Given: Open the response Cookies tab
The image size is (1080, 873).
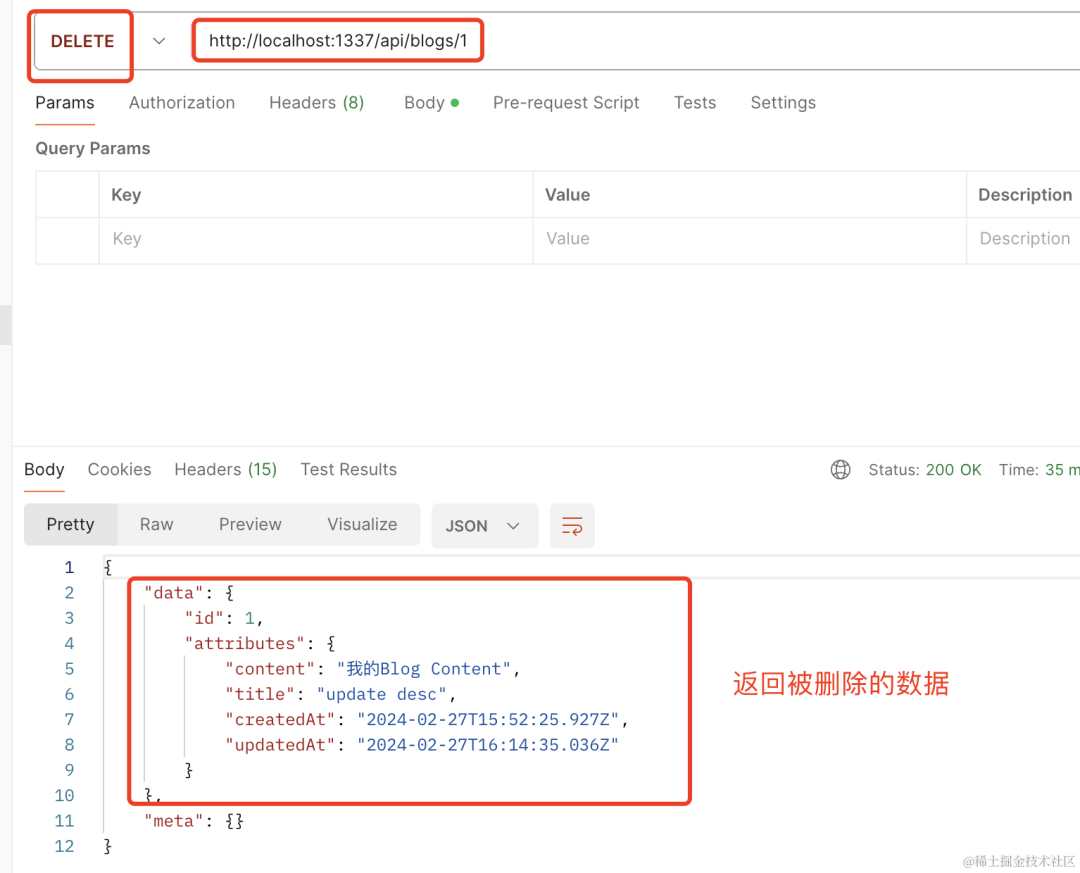Looking at the screenshot, I should click(119, 469).
